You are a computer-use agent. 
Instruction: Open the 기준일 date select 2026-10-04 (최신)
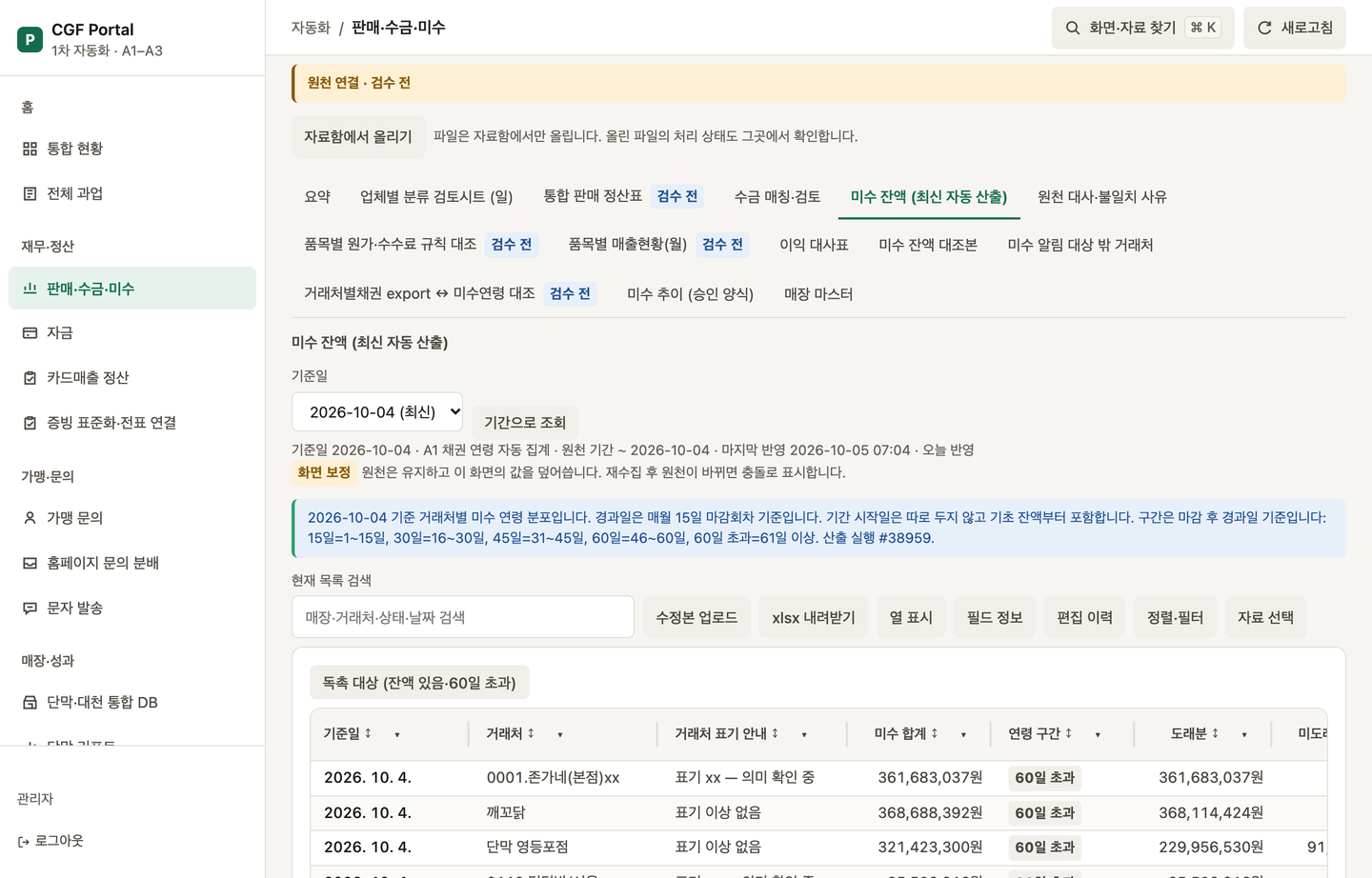click(x=377, y=411)
